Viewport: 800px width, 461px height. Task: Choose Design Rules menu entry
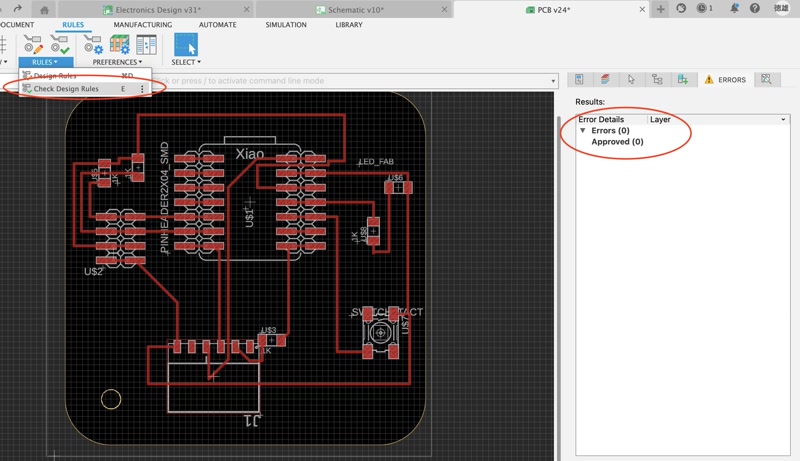pos(85,75)
